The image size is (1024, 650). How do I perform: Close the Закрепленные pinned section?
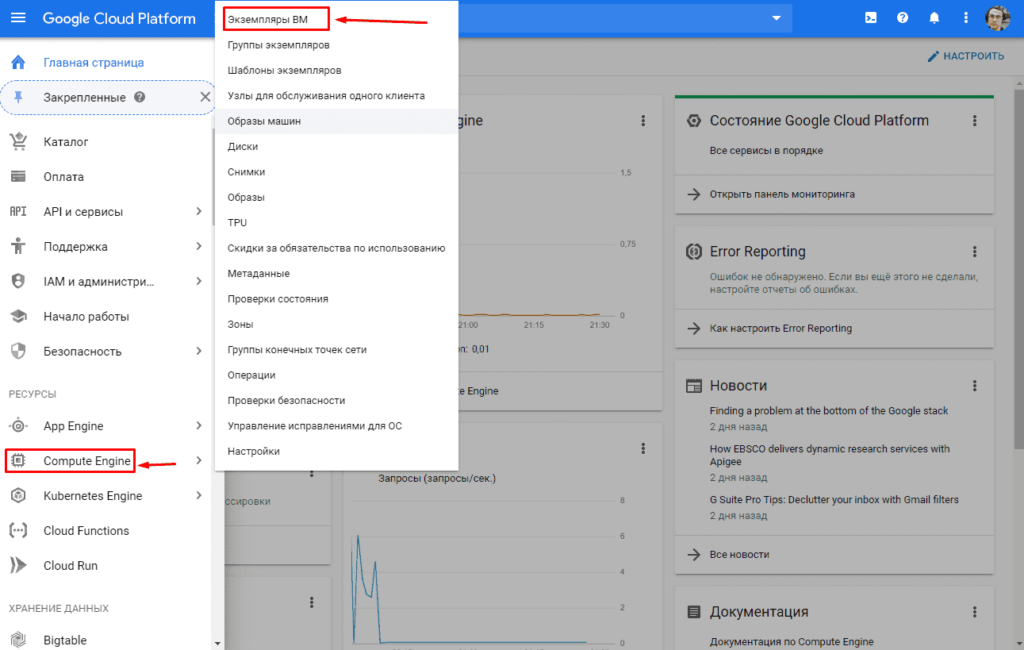pyautogui.click(x=205, y=97)
